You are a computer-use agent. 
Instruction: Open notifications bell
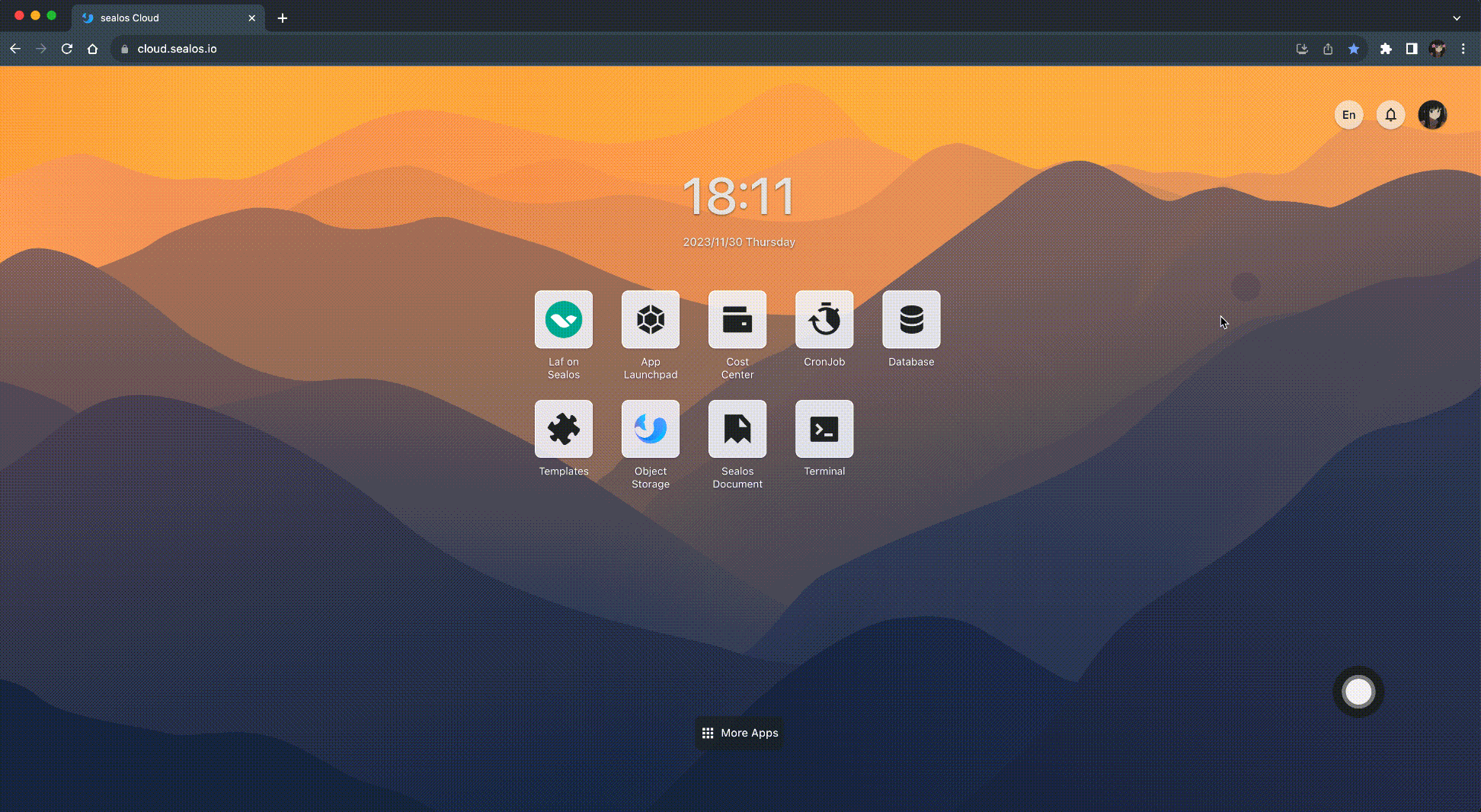1390,115
